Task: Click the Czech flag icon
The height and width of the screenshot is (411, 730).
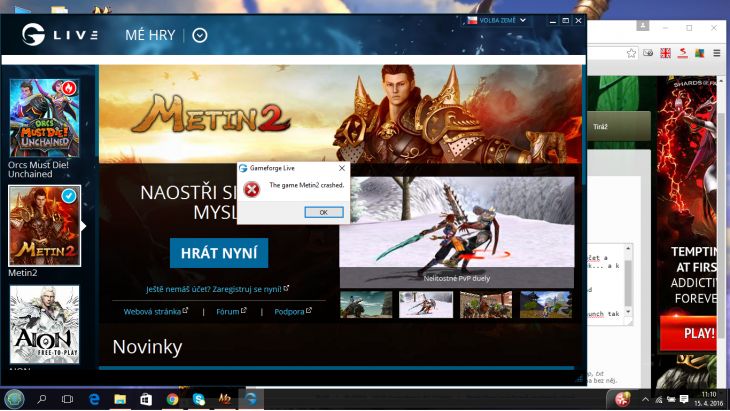Action: [472, 20]
